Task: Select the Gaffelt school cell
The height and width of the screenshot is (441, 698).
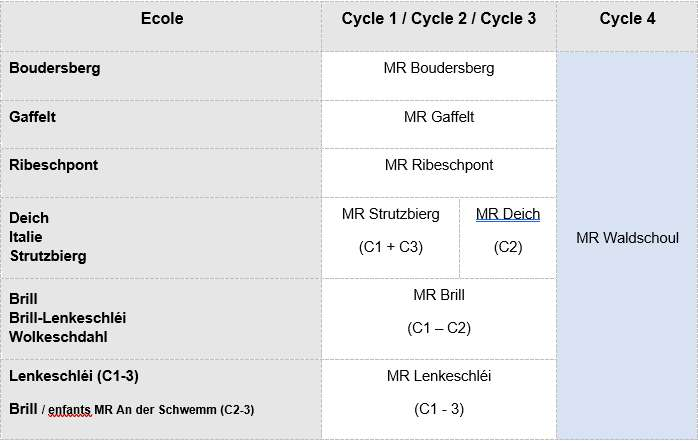Action: pyautogui.click(x=33, y=117)
